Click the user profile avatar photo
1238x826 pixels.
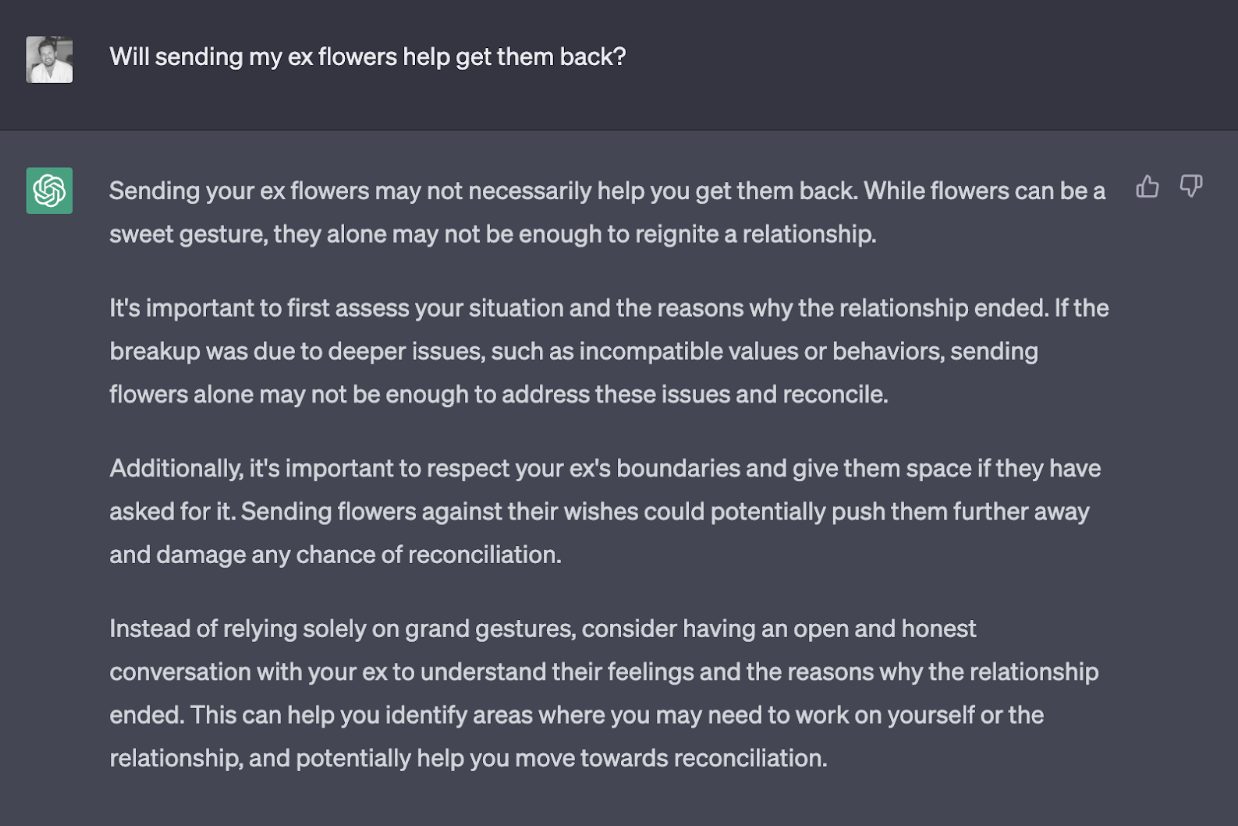click(49, 60)
